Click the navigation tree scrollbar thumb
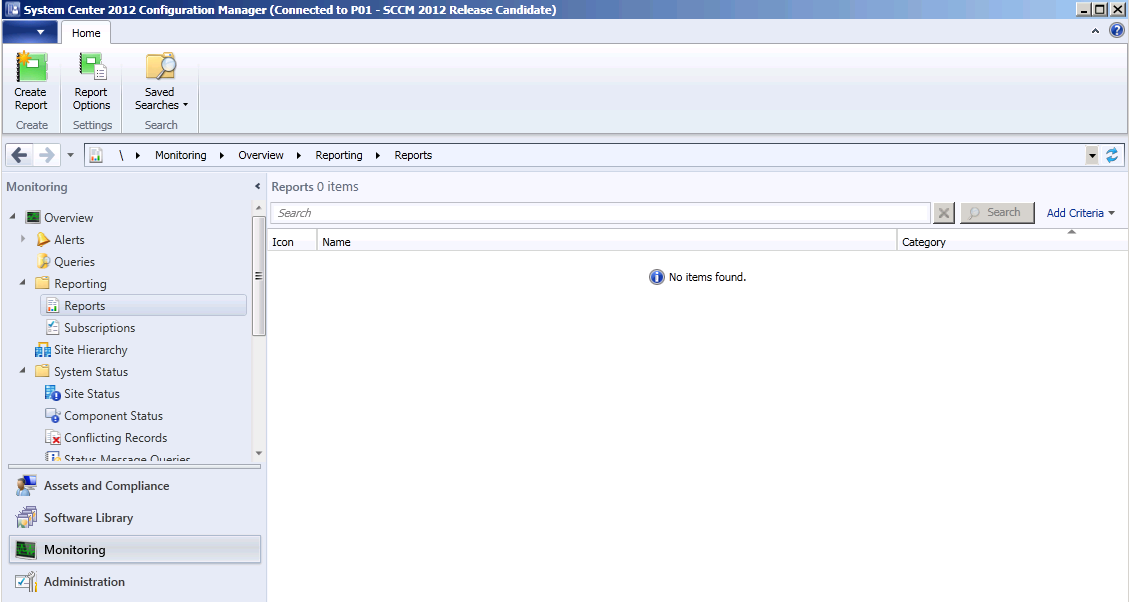 click(258, 276)
